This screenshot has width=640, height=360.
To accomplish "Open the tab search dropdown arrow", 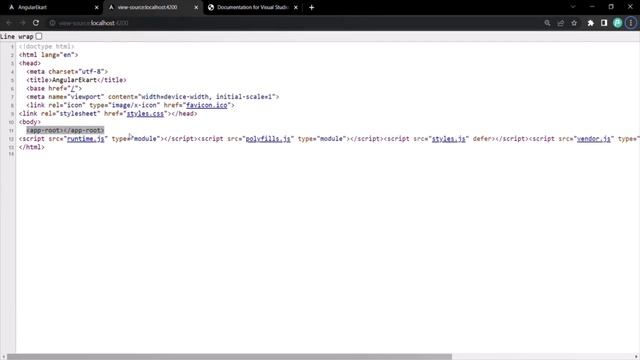I will [573, 7].
